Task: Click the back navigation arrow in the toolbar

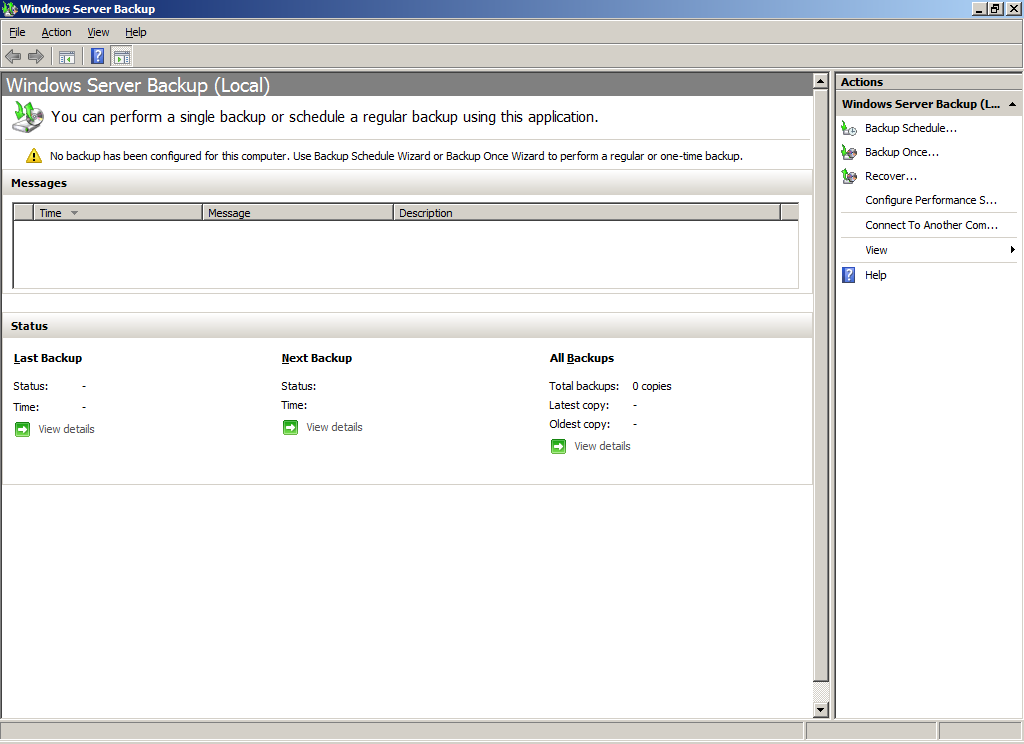Action: (x=12, y=56)
